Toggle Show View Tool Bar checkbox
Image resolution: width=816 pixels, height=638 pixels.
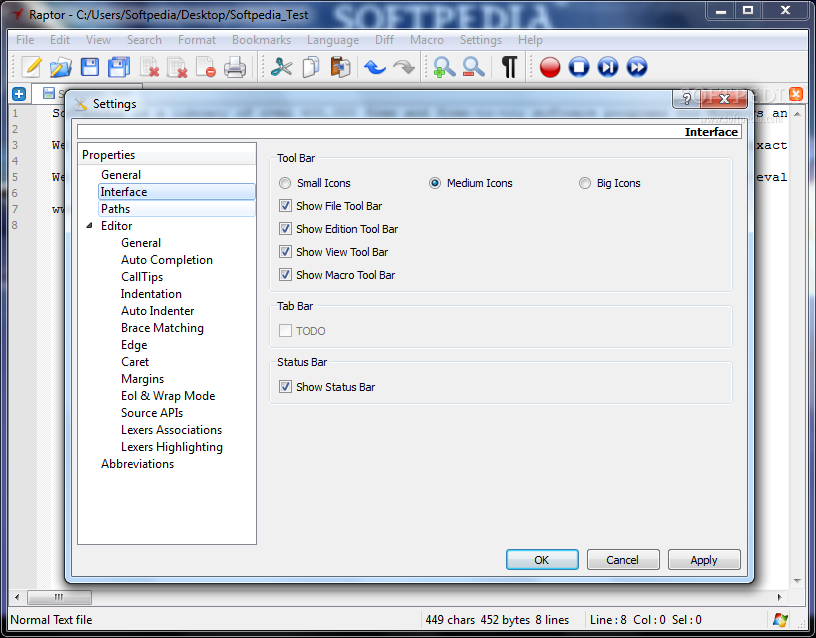[x=285, y=251]
